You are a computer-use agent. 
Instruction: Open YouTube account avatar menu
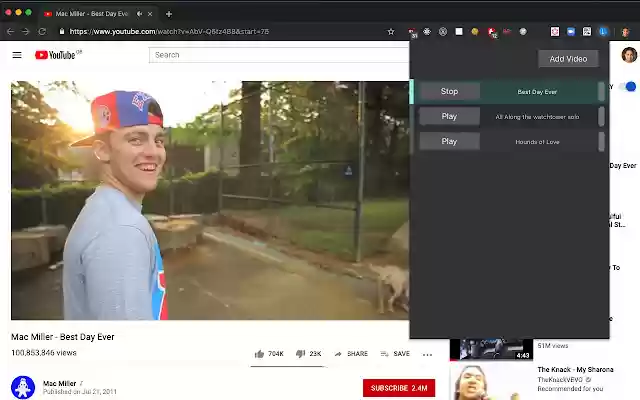point(629,55)
